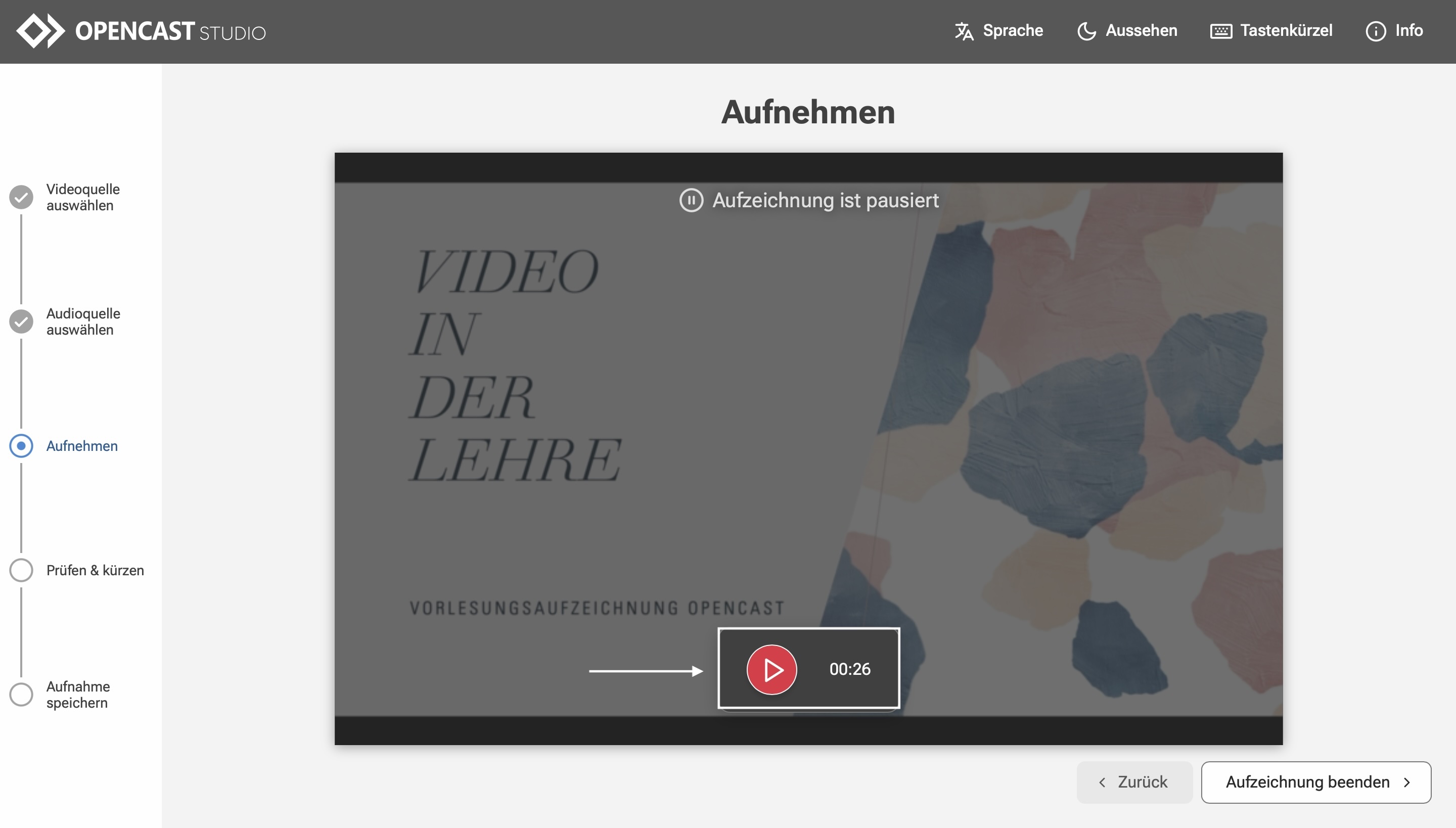Open the Tastenkürzel shortcuts overview

point(1271,31)
